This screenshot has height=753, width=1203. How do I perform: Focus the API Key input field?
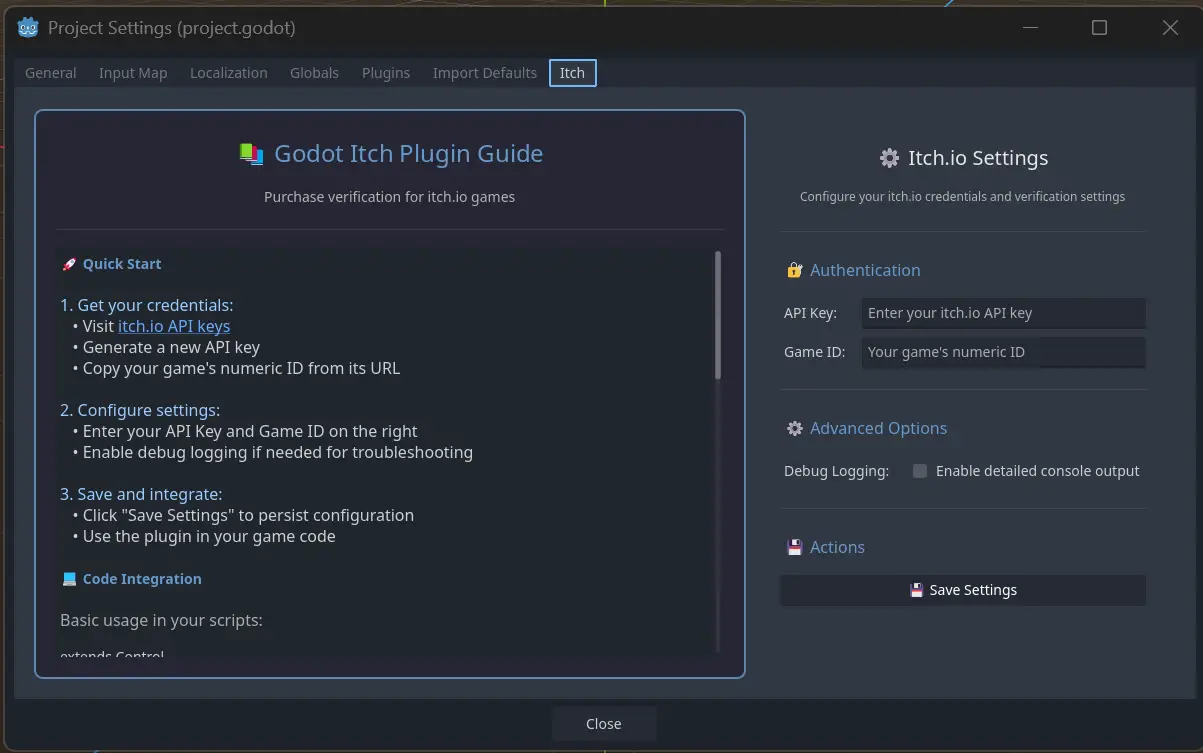point(1003,313)
